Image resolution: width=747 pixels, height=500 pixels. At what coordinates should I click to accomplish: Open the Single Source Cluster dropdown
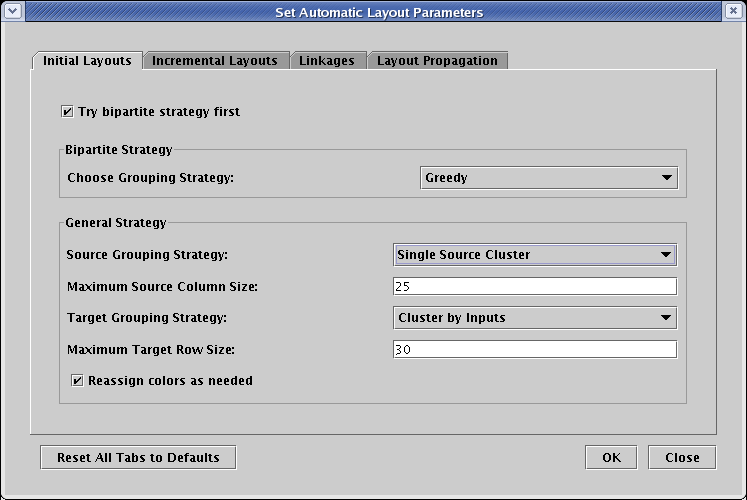[535, 254]
